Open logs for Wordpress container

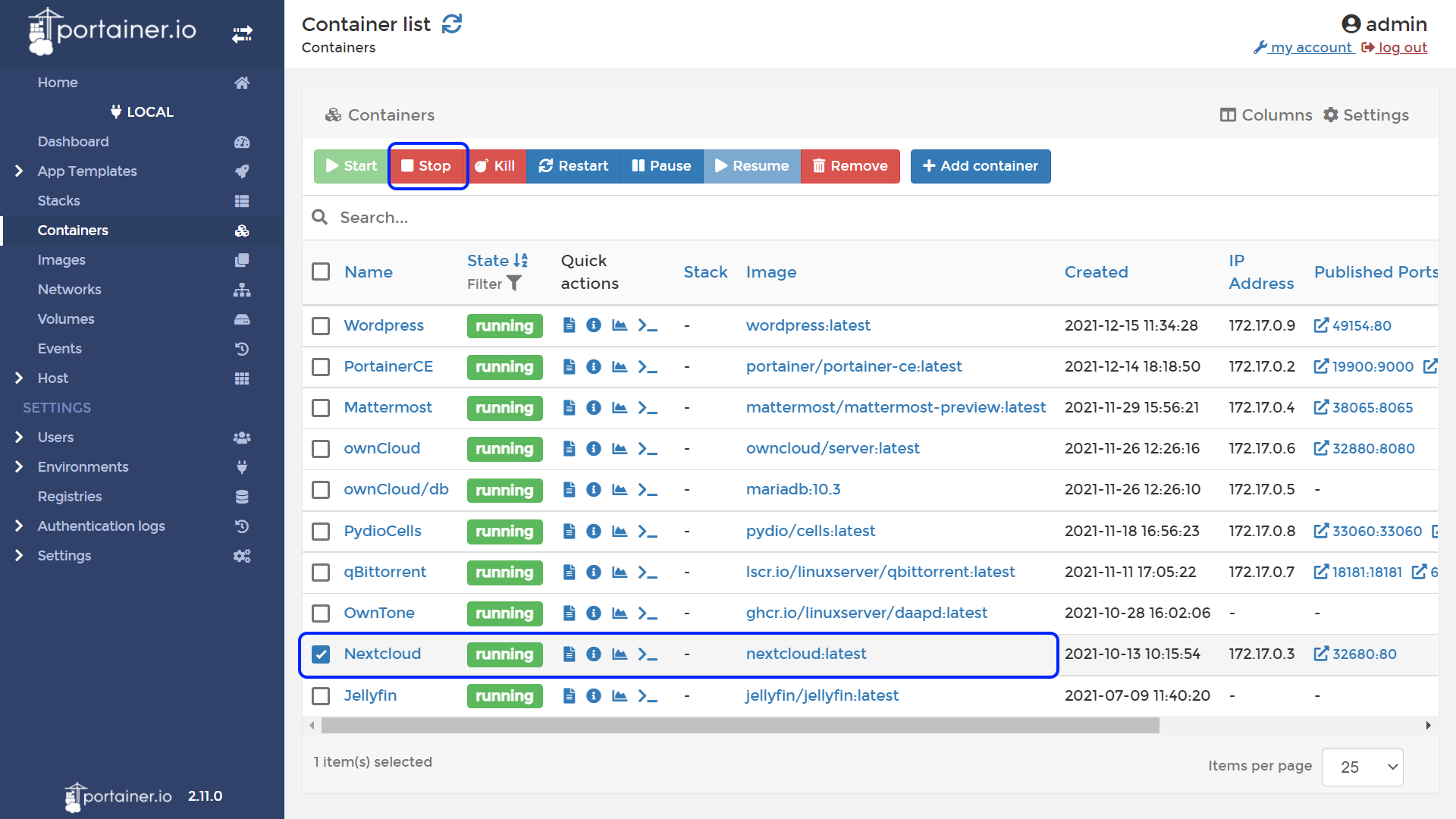click(x=570, y=325)
